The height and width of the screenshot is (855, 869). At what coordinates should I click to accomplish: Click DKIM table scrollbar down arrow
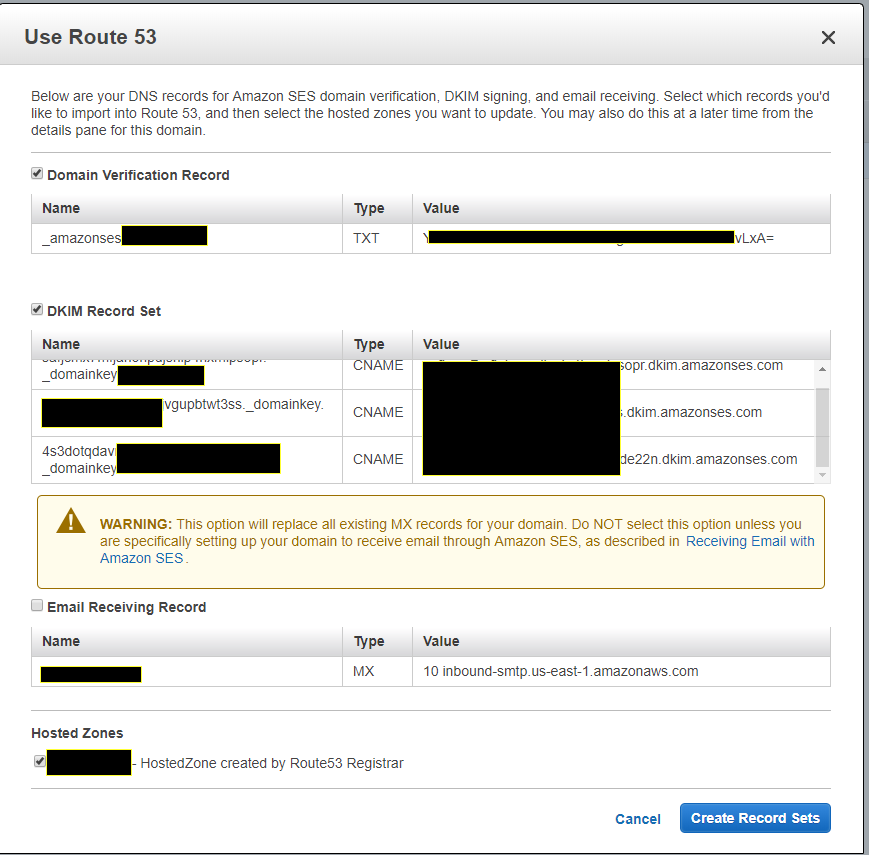point(822,475)
